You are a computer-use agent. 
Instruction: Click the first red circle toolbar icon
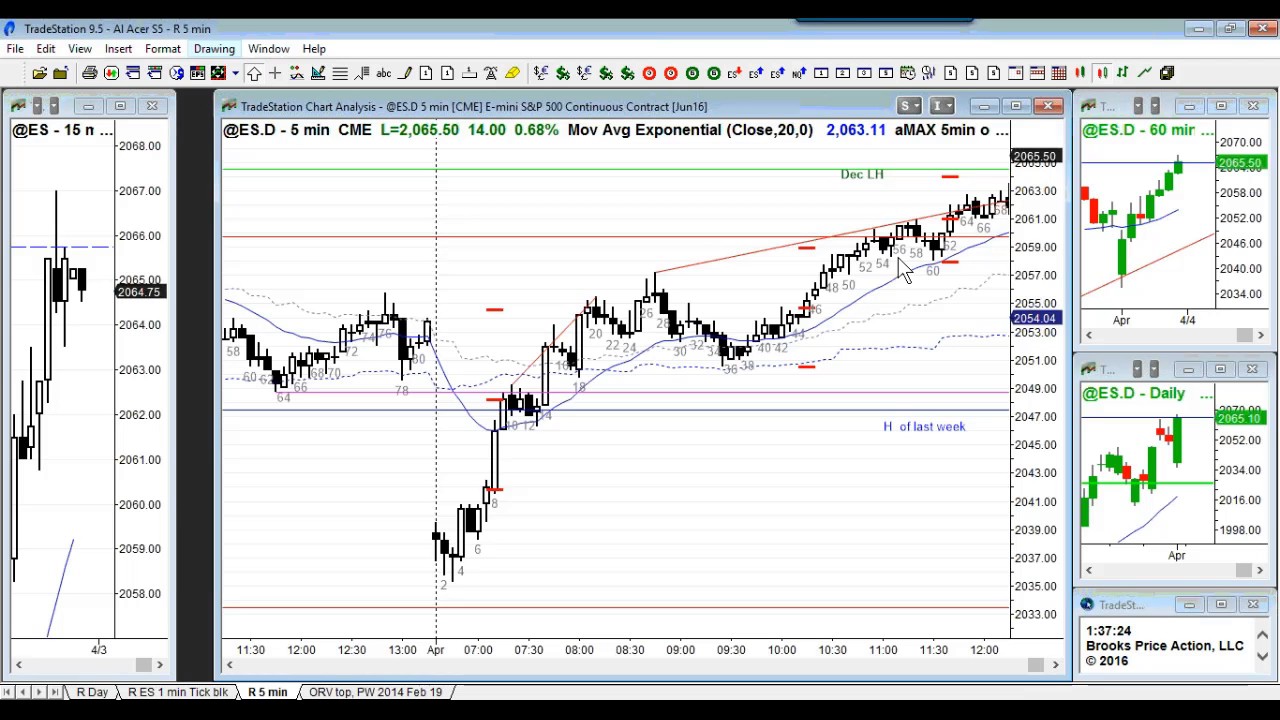pyautogui.click(x=649, y=73)
